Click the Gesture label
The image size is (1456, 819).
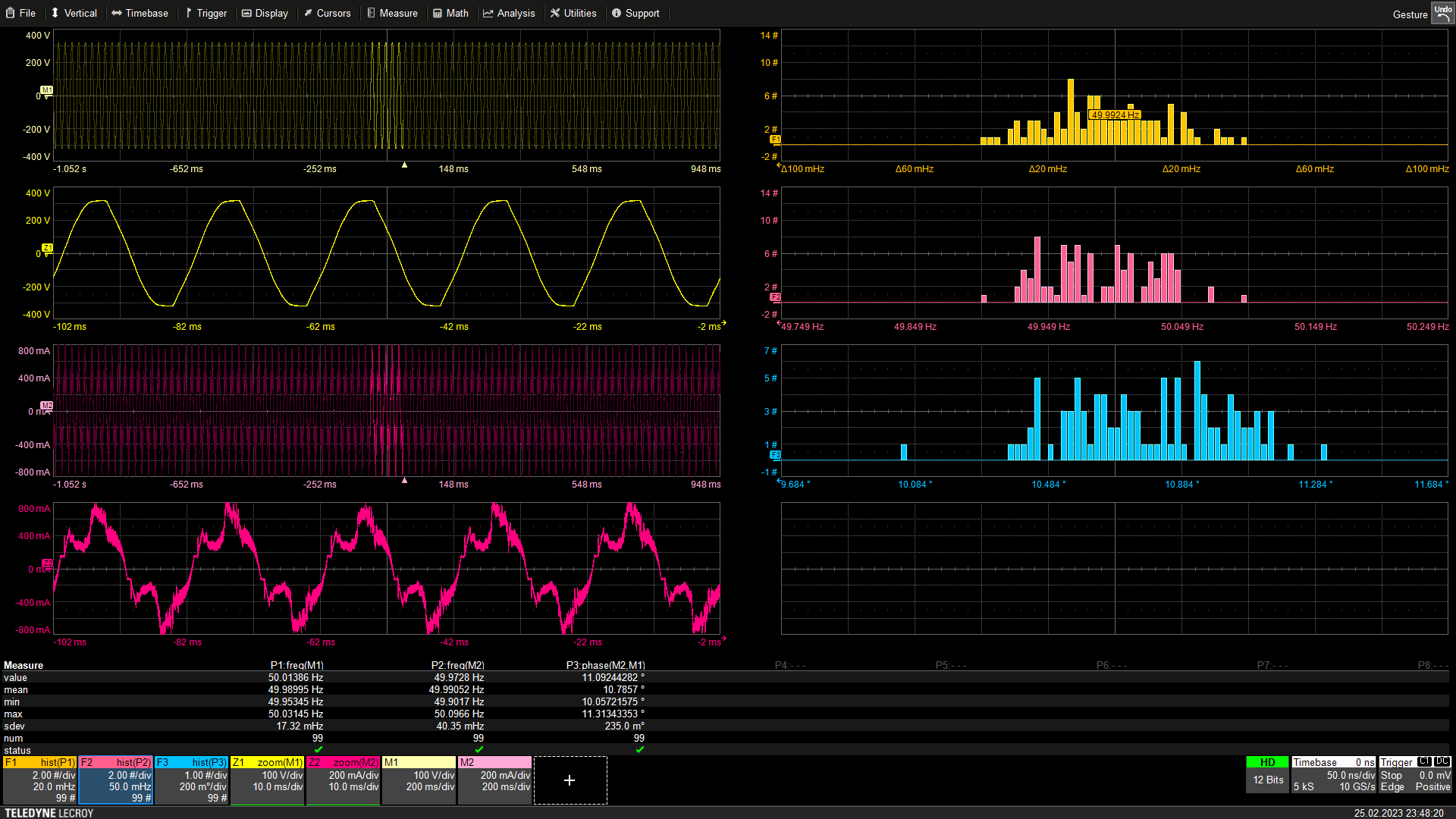1410,14
